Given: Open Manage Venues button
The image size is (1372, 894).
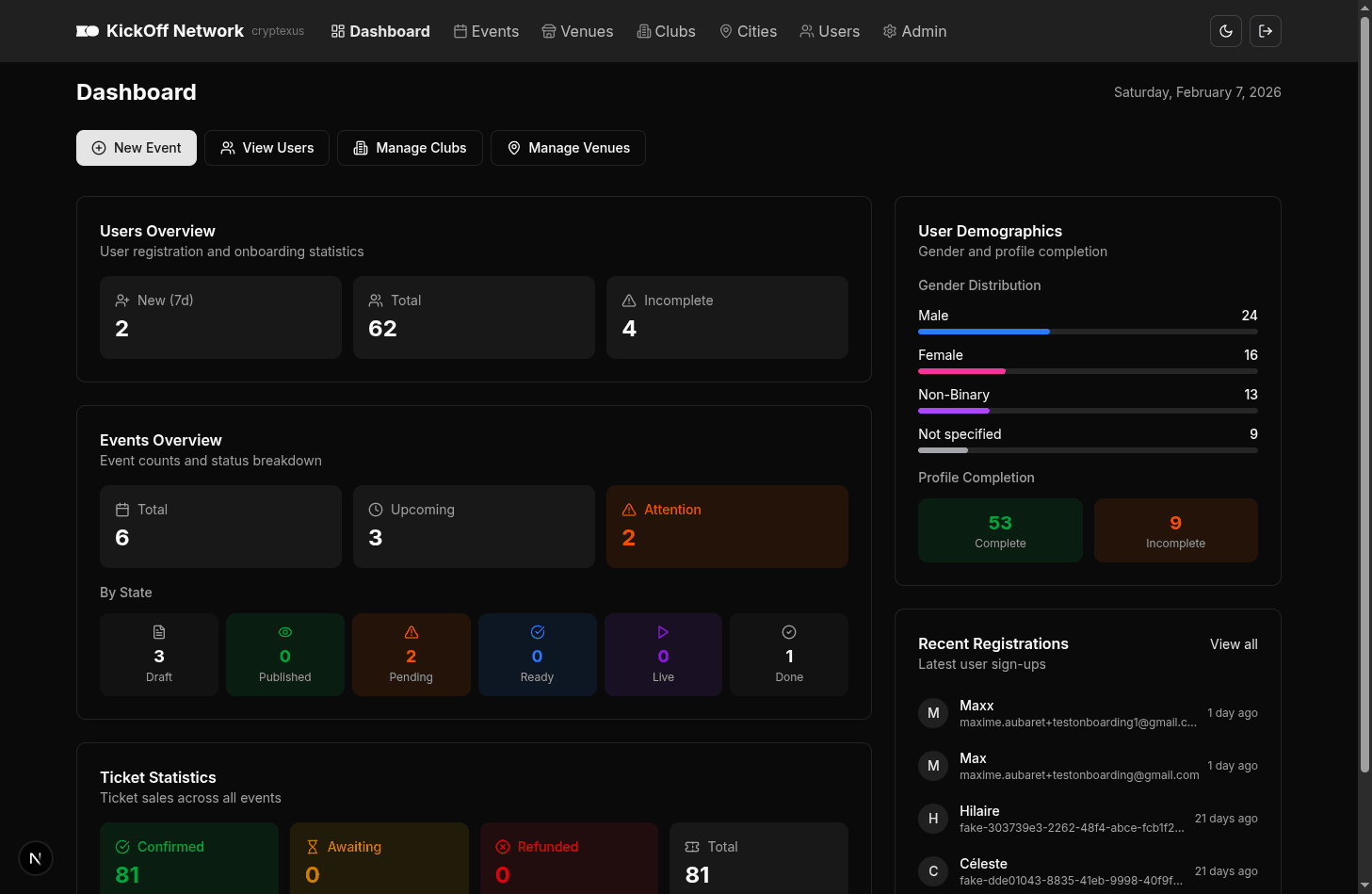Looking at the screenshot, I should click(568, 148).
